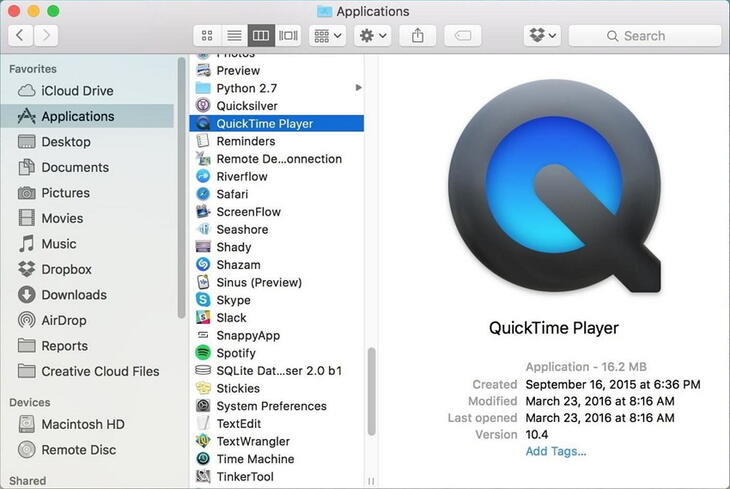
Task: Select Preview app in list
Action: [277, 71]
